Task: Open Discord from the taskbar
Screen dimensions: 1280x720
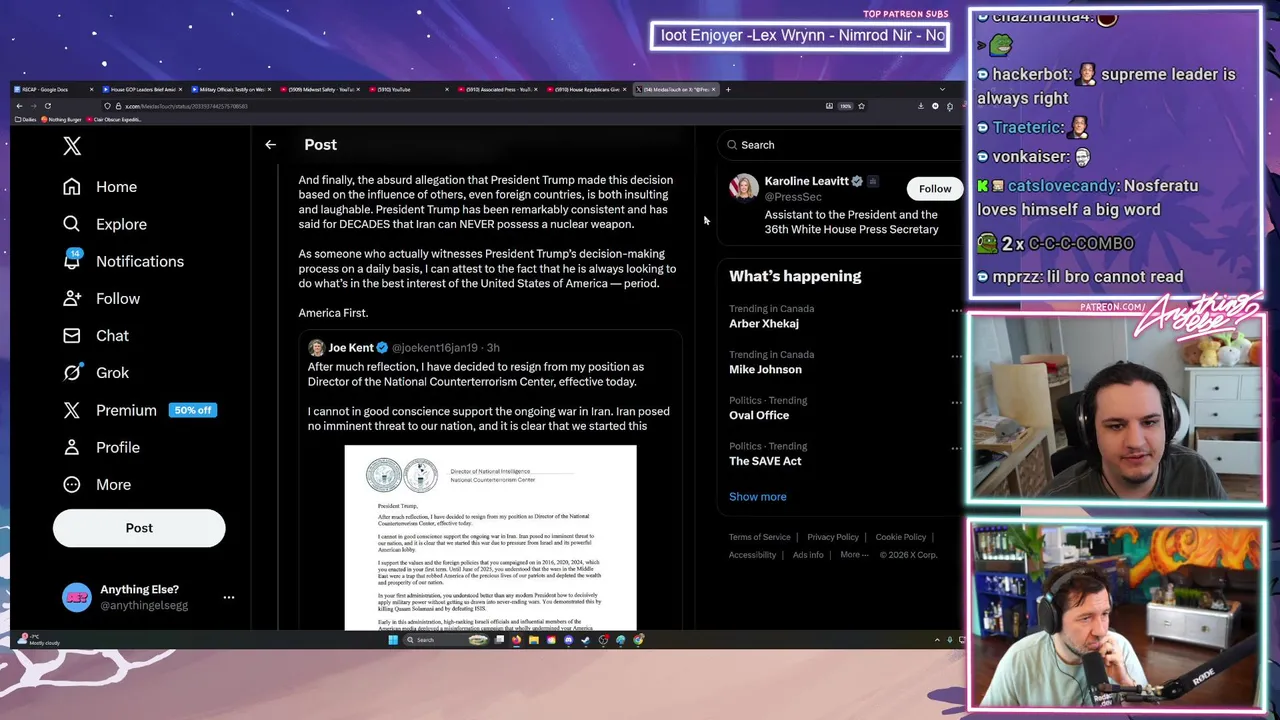Action: (x=568, y=640)
